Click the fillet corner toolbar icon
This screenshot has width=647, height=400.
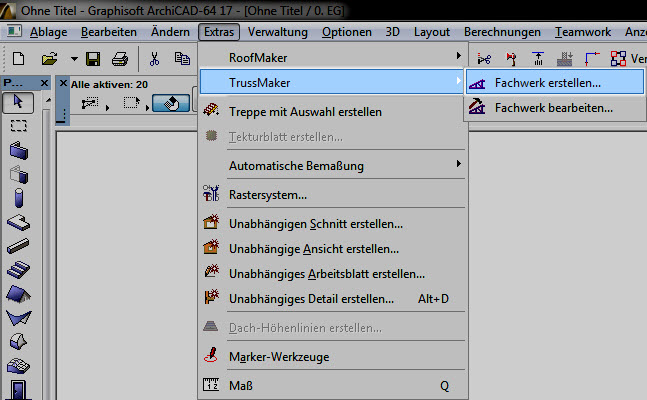tap(592, 59)
